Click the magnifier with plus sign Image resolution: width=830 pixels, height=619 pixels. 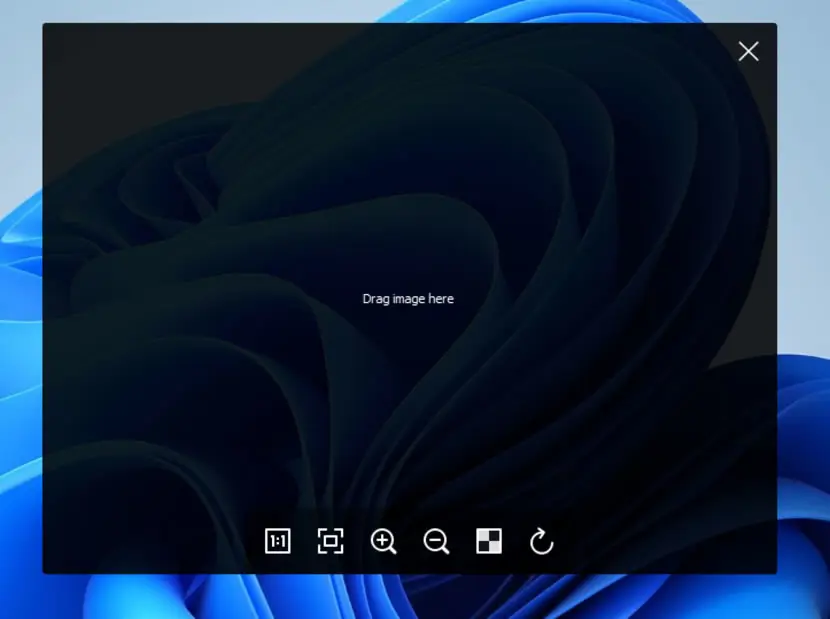tap(383, 541)
